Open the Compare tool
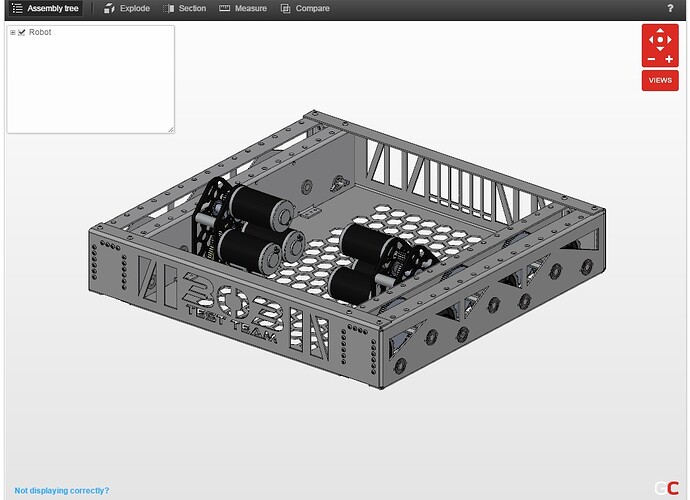 (x=305, y=8)
